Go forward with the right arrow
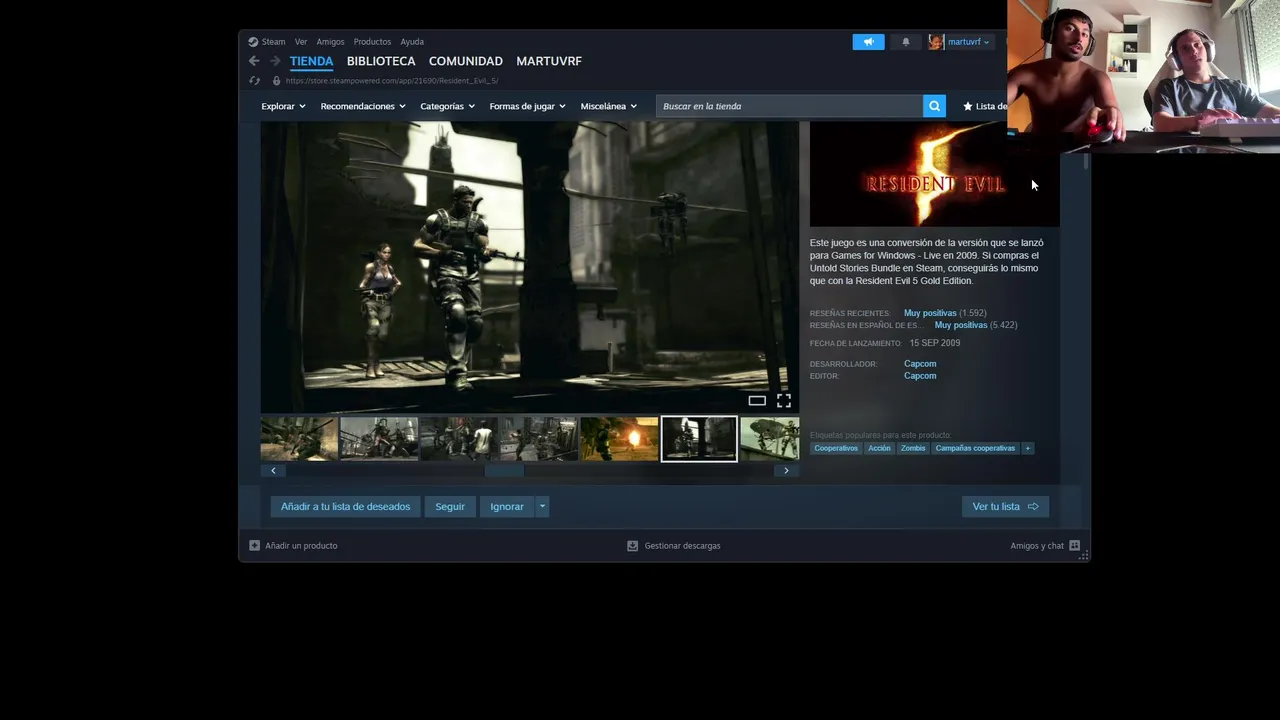Viewport: 1280px width, 720px height. click(275, 61)
